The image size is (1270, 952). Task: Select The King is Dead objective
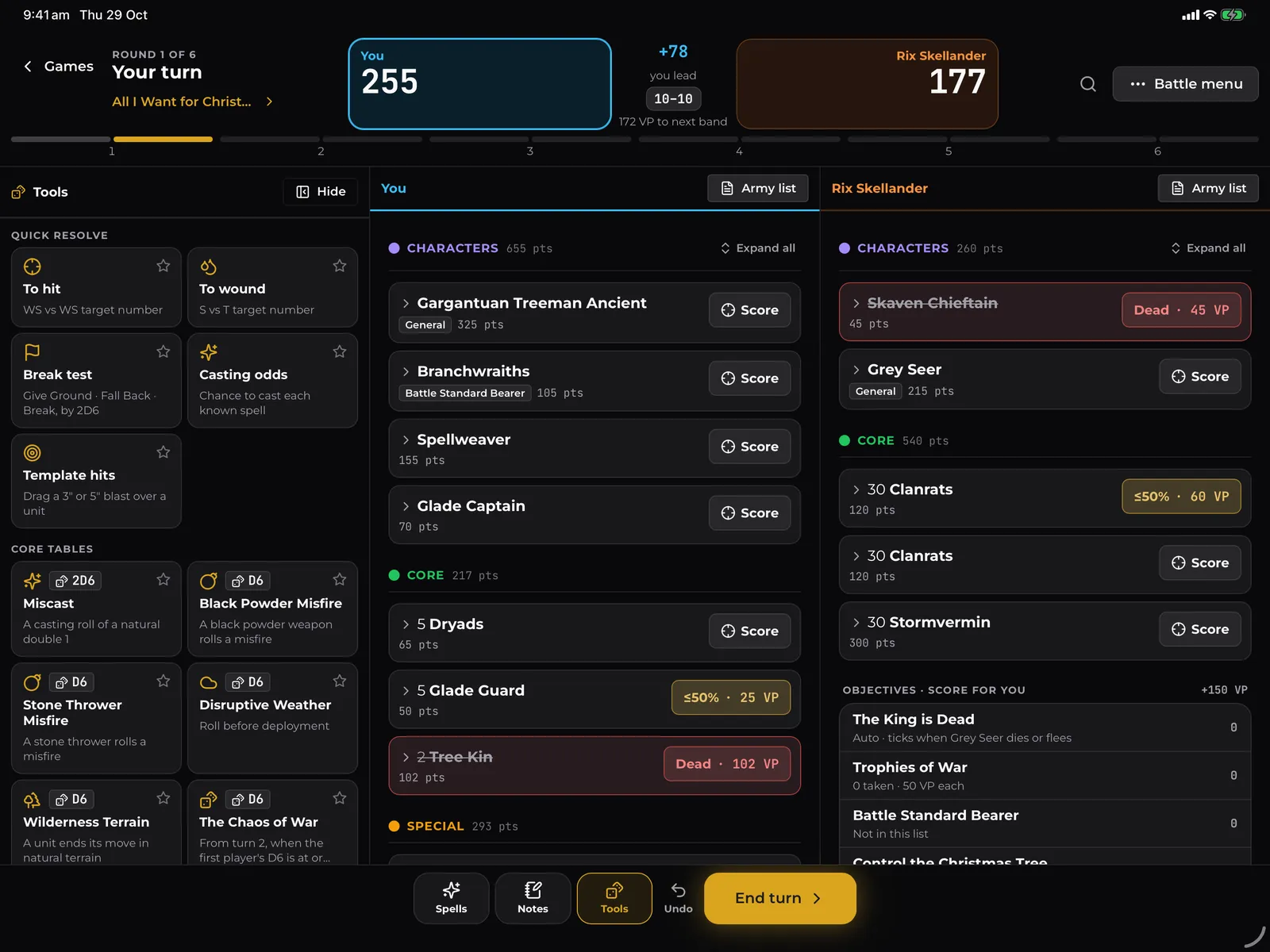[x=1045, y=727]
